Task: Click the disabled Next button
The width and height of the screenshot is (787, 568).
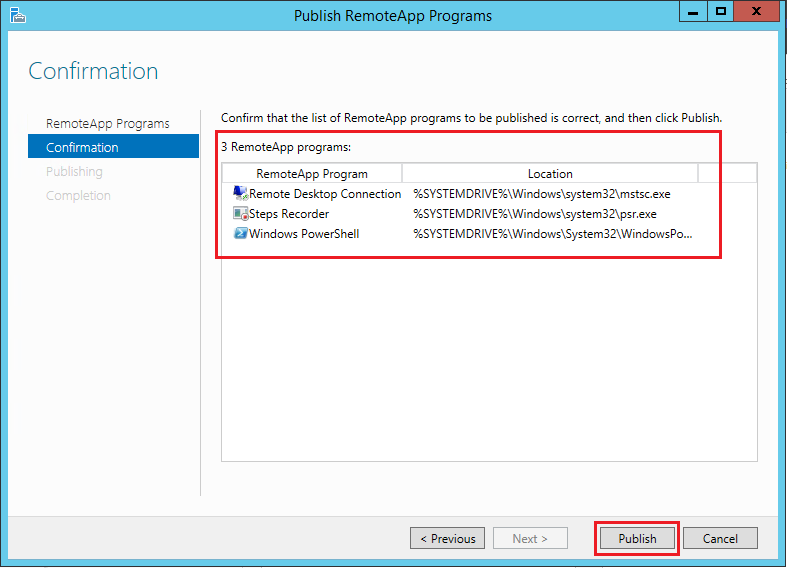Action: coord(530,538)
